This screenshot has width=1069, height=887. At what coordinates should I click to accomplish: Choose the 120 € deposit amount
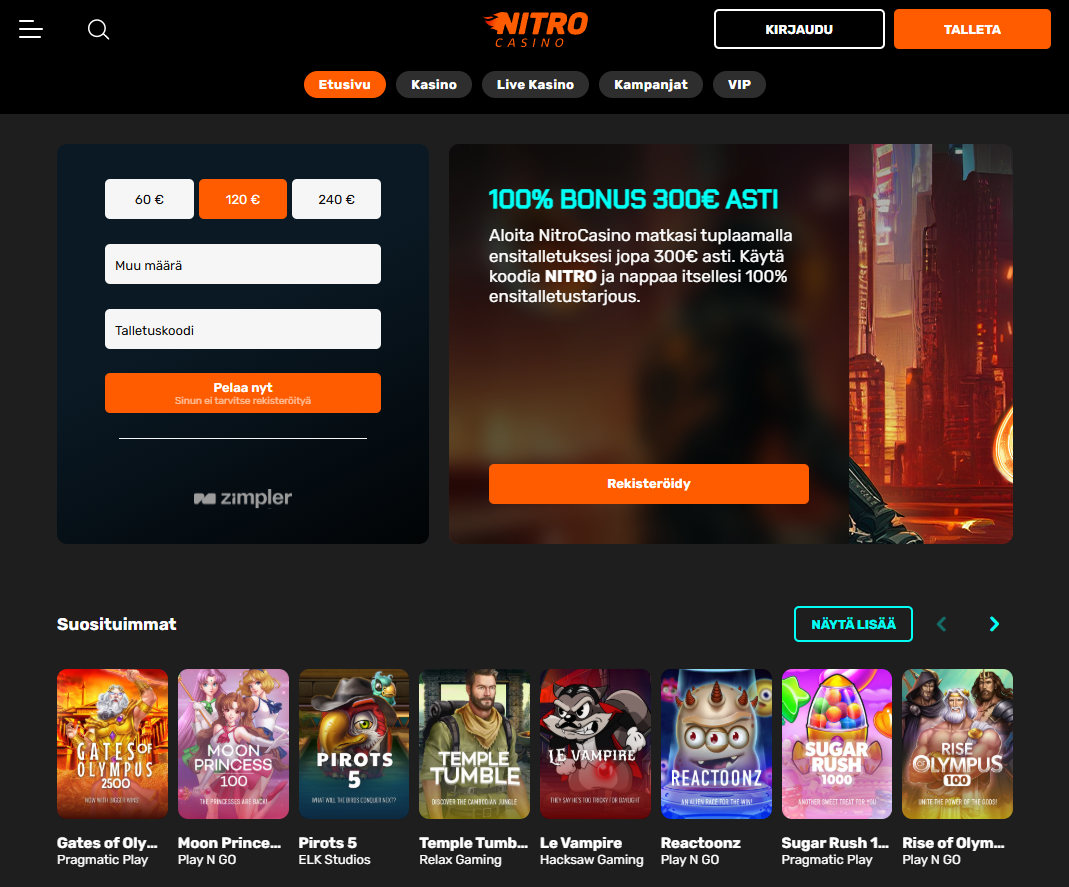(243, 199)
